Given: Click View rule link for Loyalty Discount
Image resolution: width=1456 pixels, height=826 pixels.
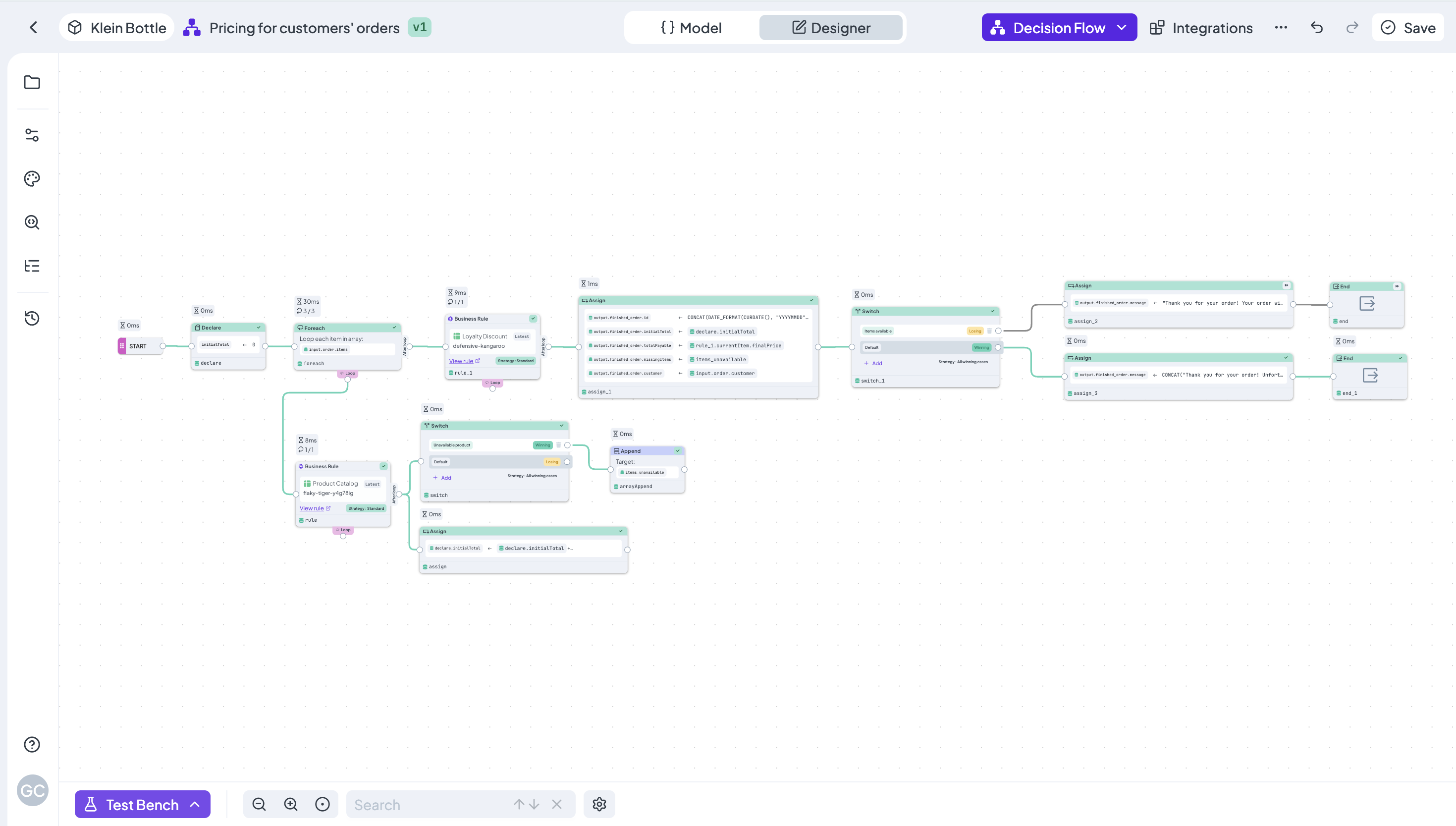Looking at the screenshot, I should pos(461,361).
